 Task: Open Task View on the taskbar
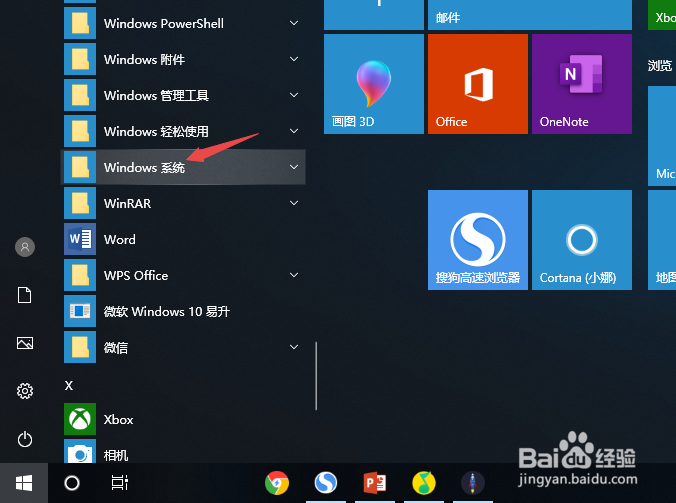pos(119,483)
